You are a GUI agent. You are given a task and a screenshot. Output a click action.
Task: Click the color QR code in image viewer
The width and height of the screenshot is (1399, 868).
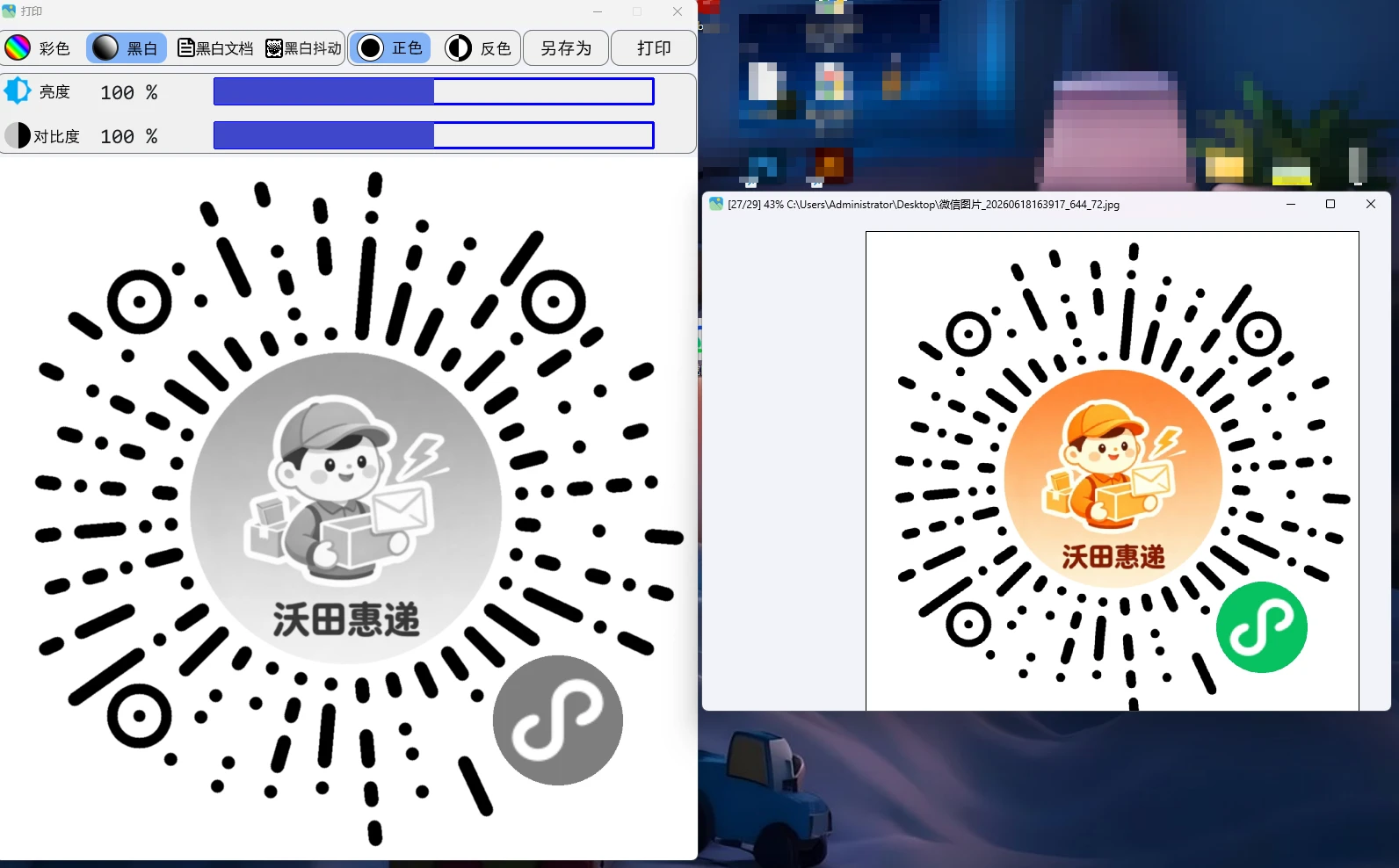pyautogui.click(x=1113, y=471)
